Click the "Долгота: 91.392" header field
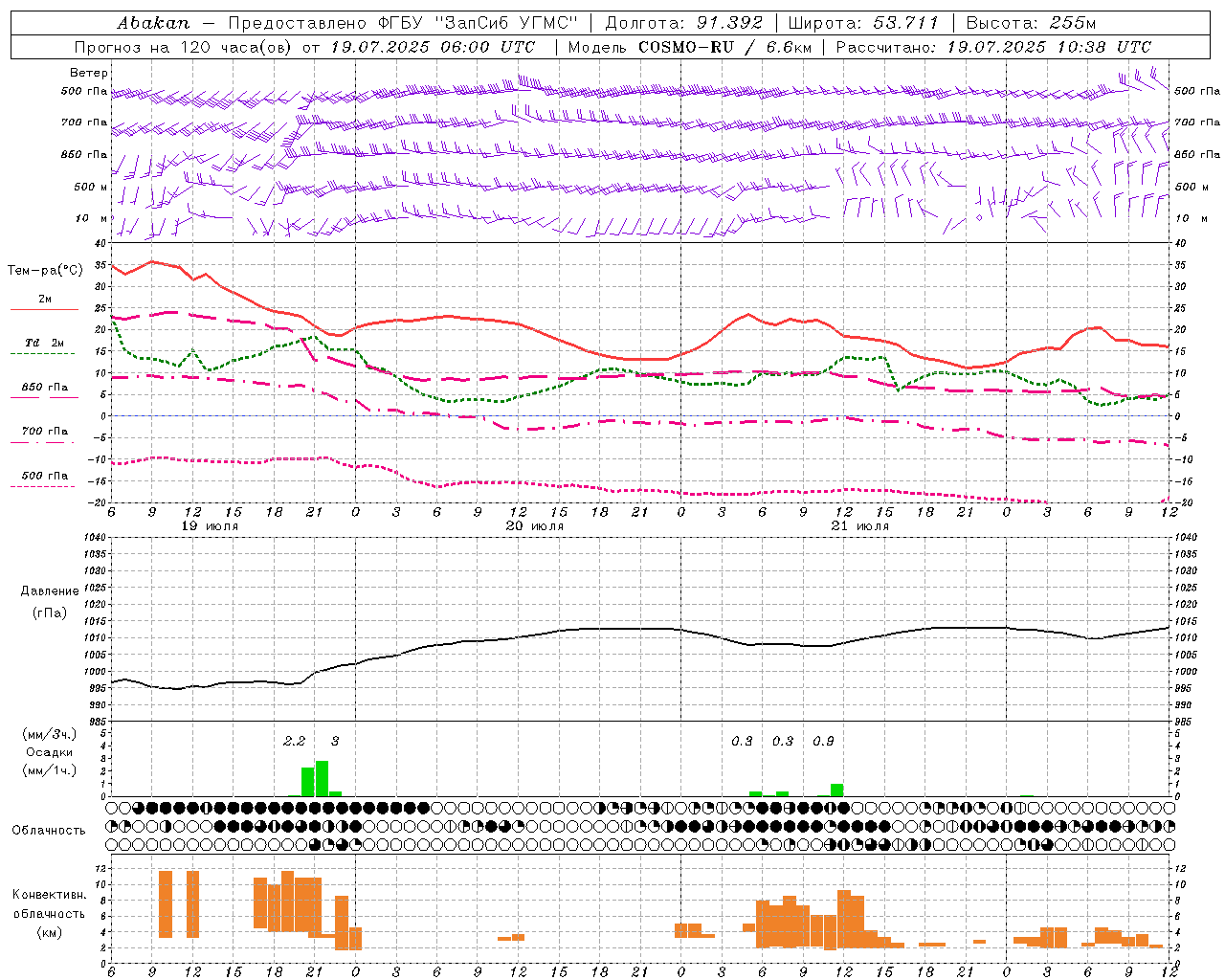This screenshot has width=1225, height=980. 684,22
